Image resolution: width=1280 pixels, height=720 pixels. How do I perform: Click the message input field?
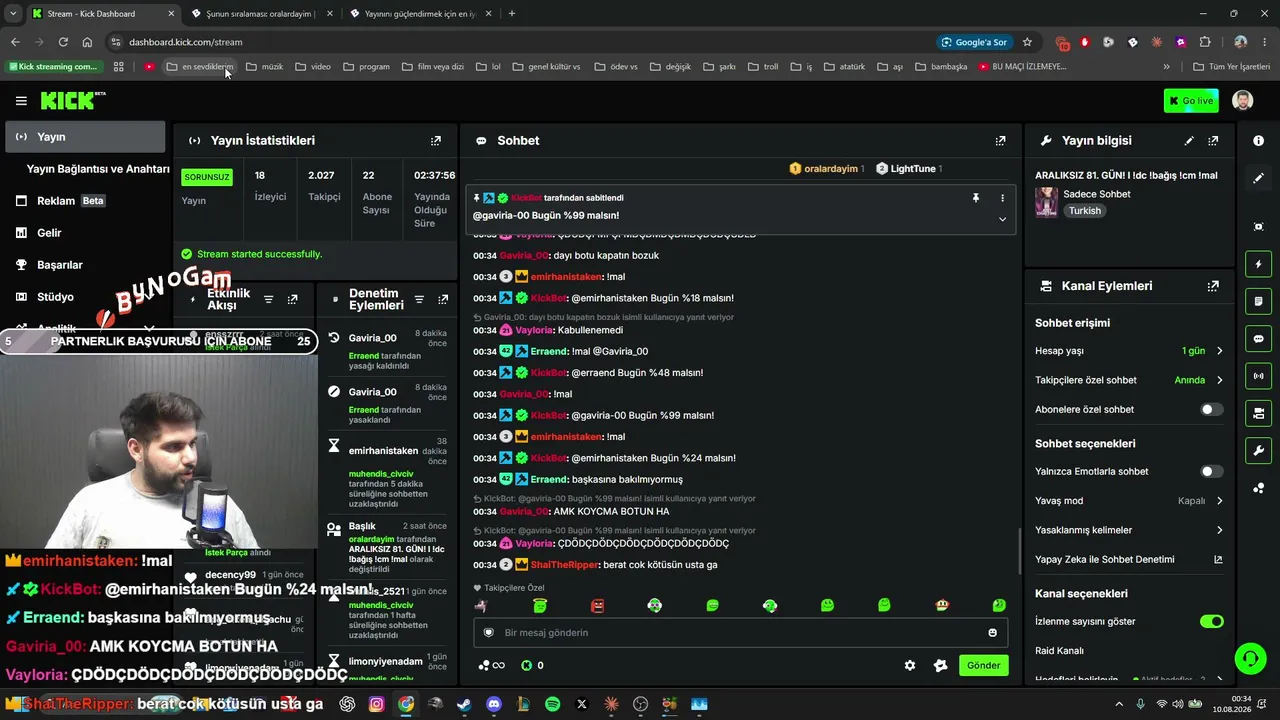(x=740, y=632)
